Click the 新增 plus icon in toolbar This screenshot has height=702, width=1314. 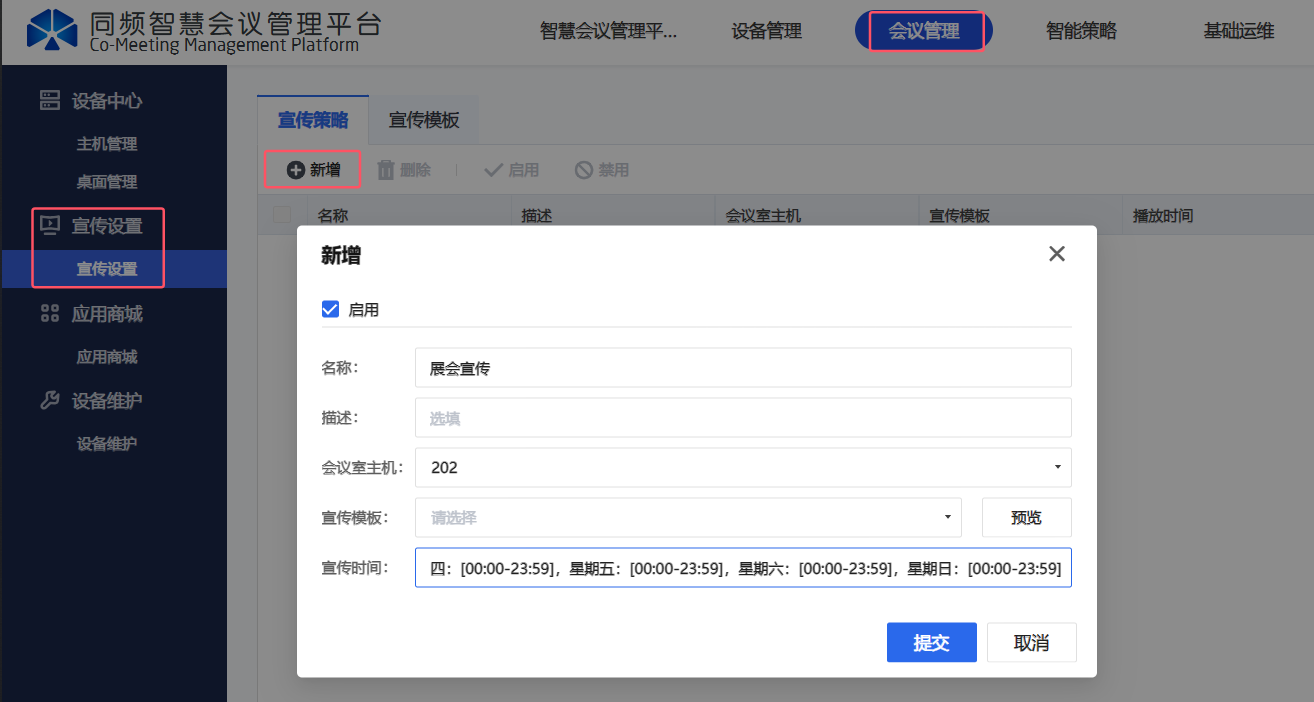click(x=295, y=170)
